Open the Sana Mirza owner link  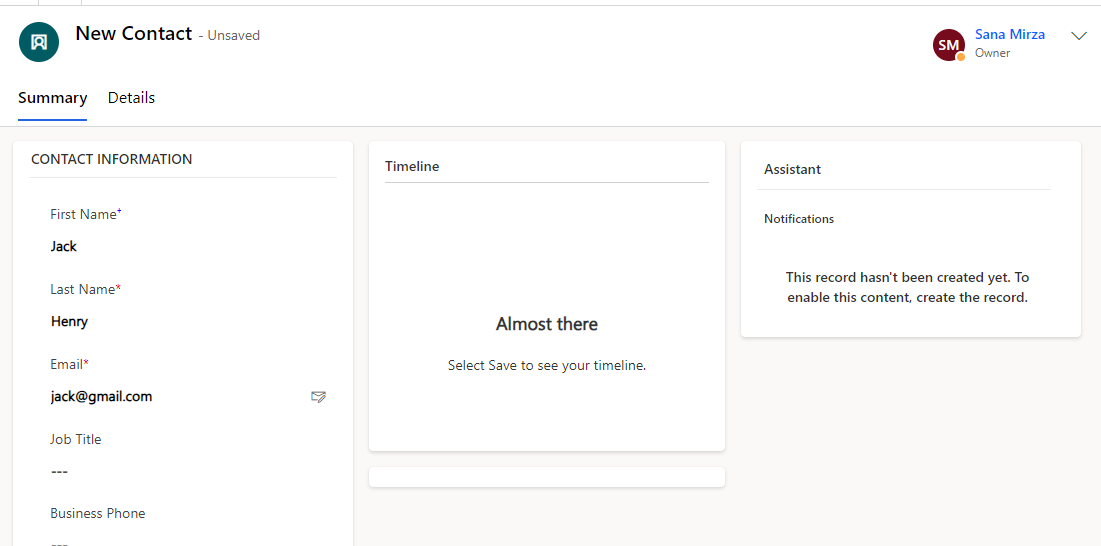coord(1010,35)
